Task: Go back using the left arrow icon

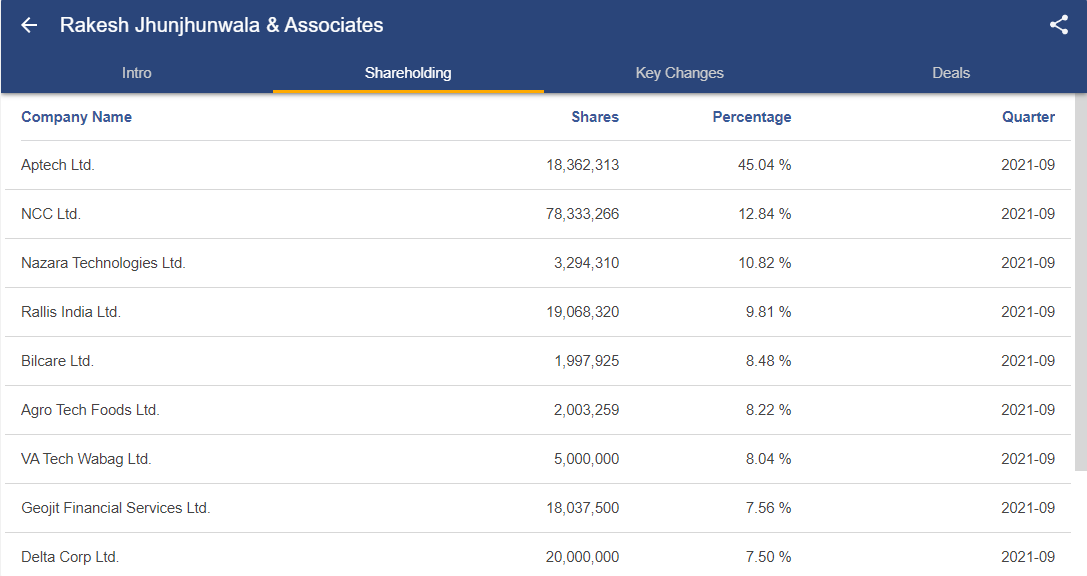Action: 29,26
